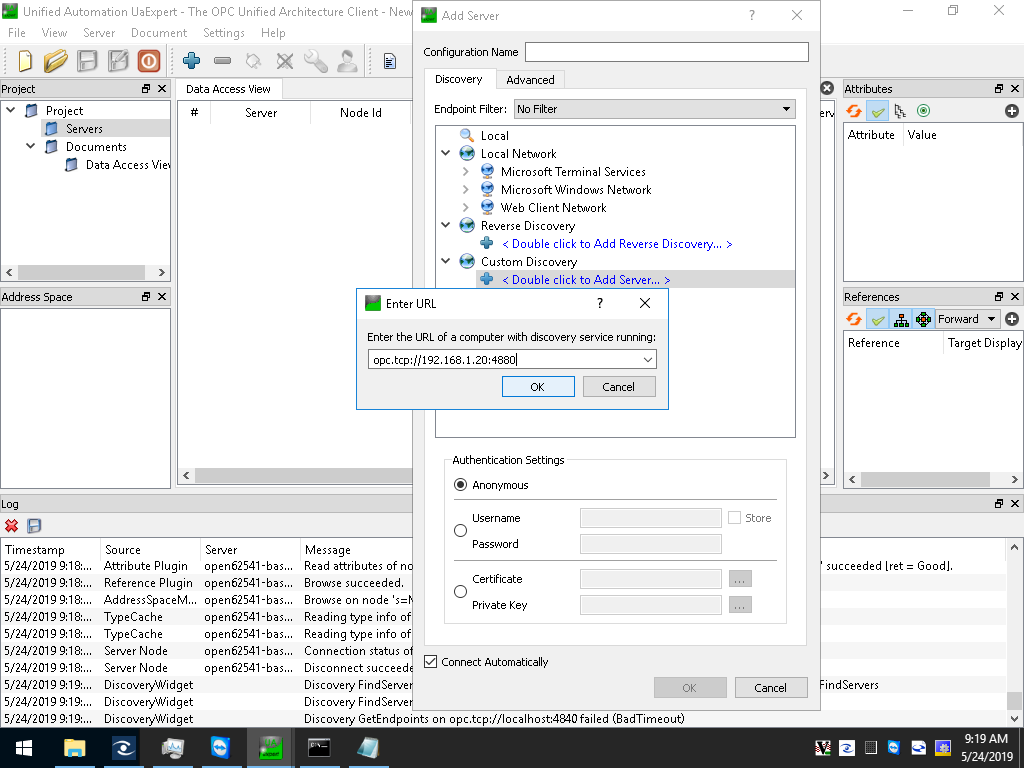This screenshot has height=768, width=1024.
Task: Collapse the Custom Discovery tree node
Action: 446,261
